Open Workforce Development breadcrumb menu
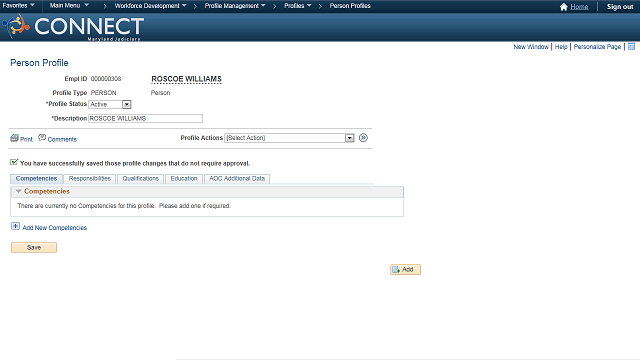Viewport: 640px width, 360px height. point(150,6)
